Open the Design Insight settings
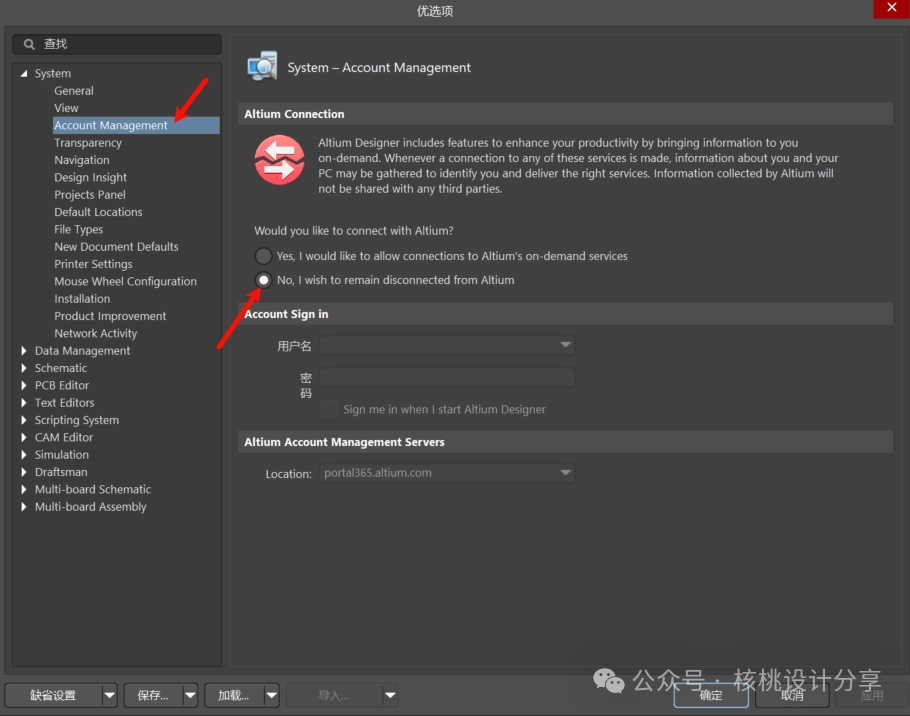Screen dimensions: 910x716 point(90,177)
